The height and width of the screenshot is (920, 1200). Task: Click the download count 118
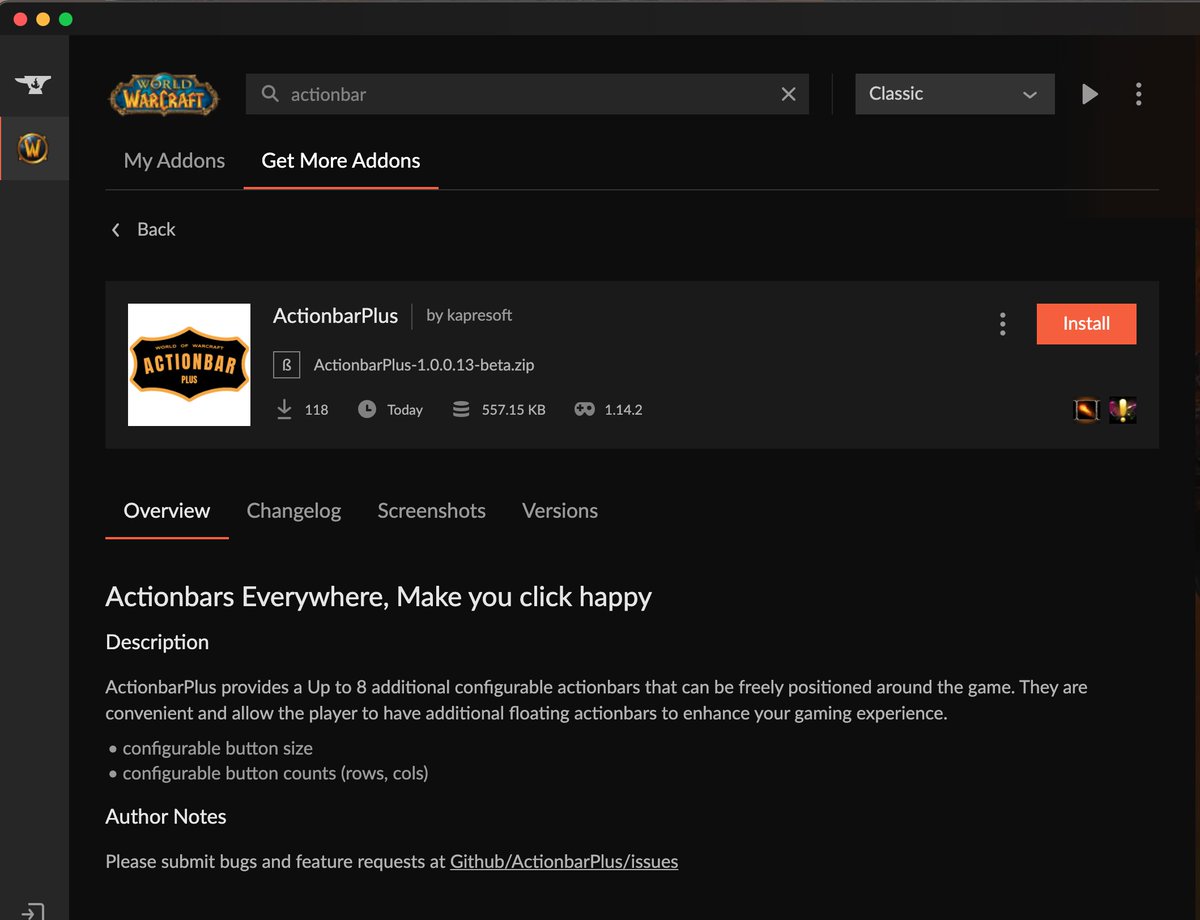(316, 410)
